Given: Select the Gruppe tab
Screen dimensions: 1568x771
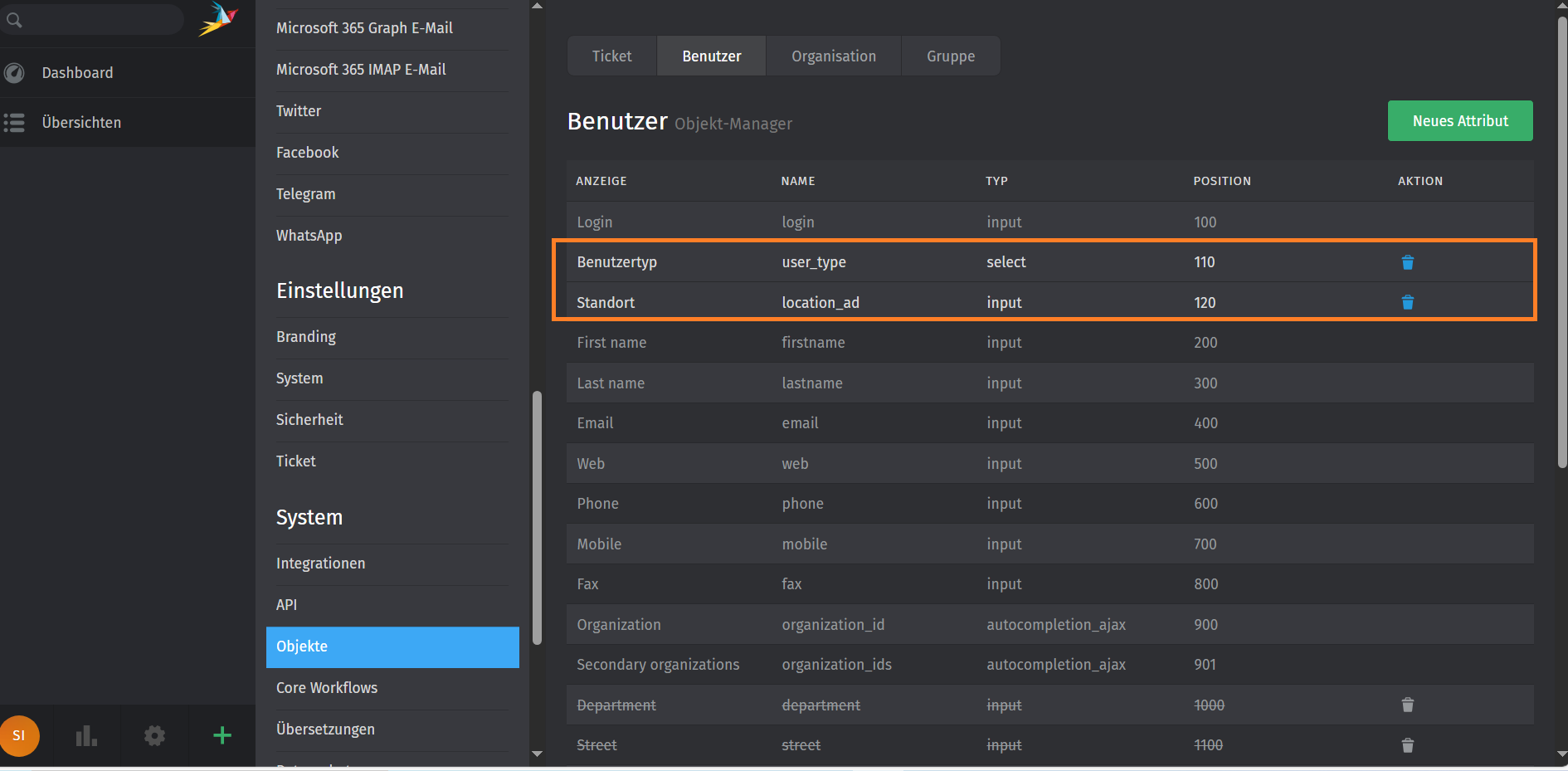Looking at the screenshot, I should pos(950,56).
